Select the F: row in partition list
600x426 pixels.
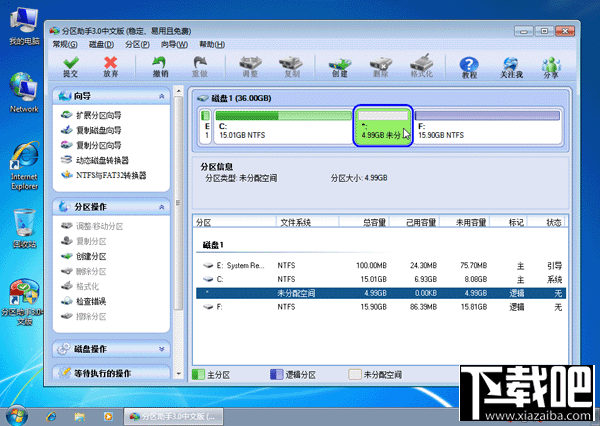point(220,309)
